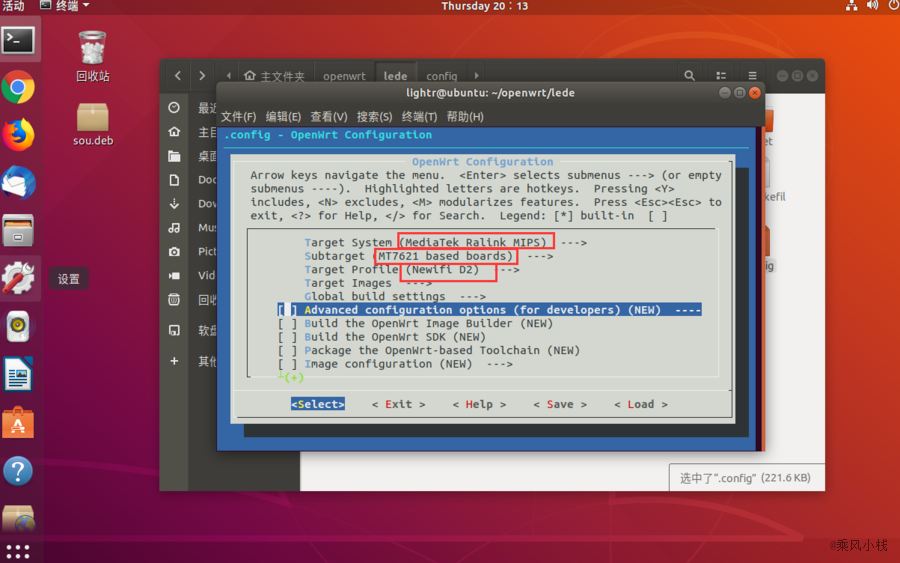Open the network status tray icon
This screenshot has width=900, height=563.
[x=852, y=6]
